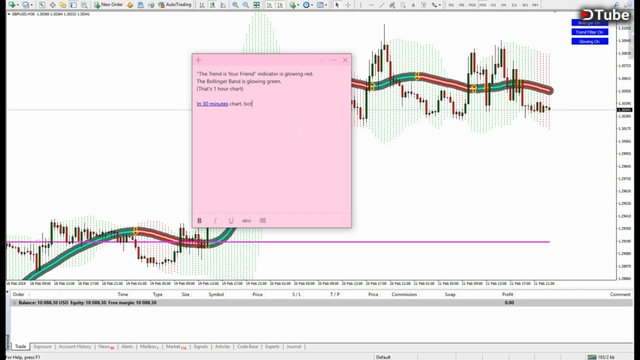Switch chart to M15 timeframe
Image resolution: width=640 pixels, height=360 pixels.
click(472, 5)
